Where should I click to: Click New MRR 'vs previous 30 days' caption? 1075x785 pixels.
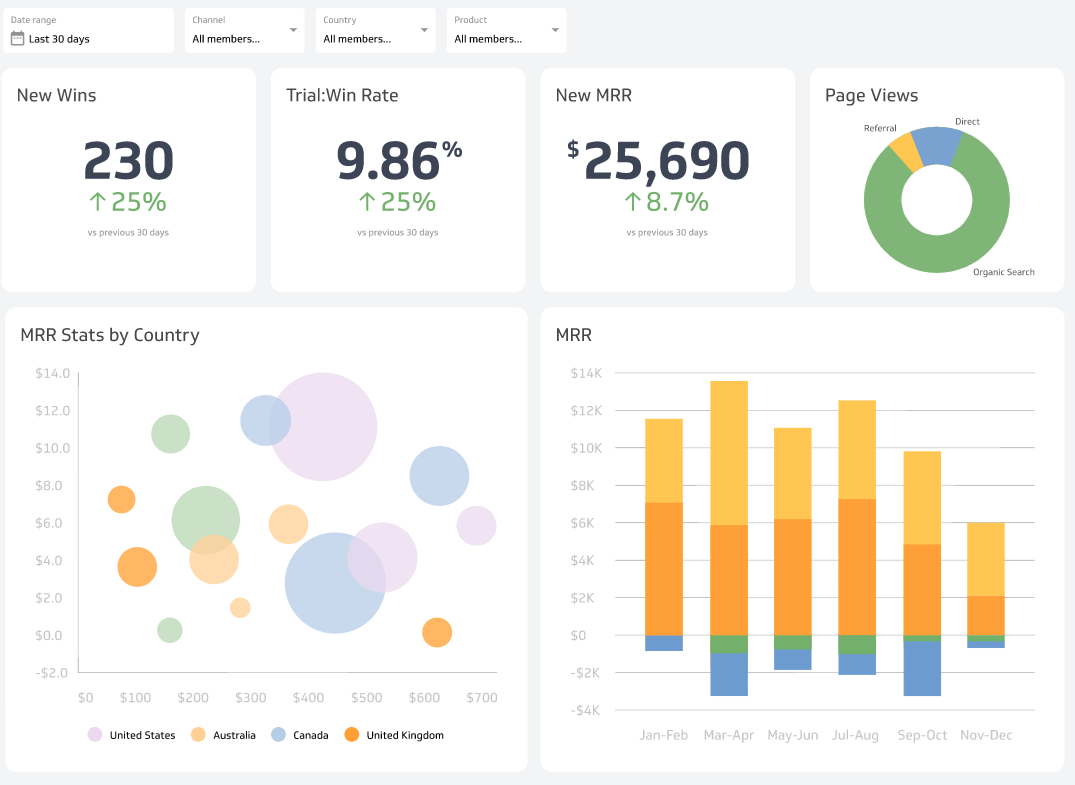[x=667, y=232]
